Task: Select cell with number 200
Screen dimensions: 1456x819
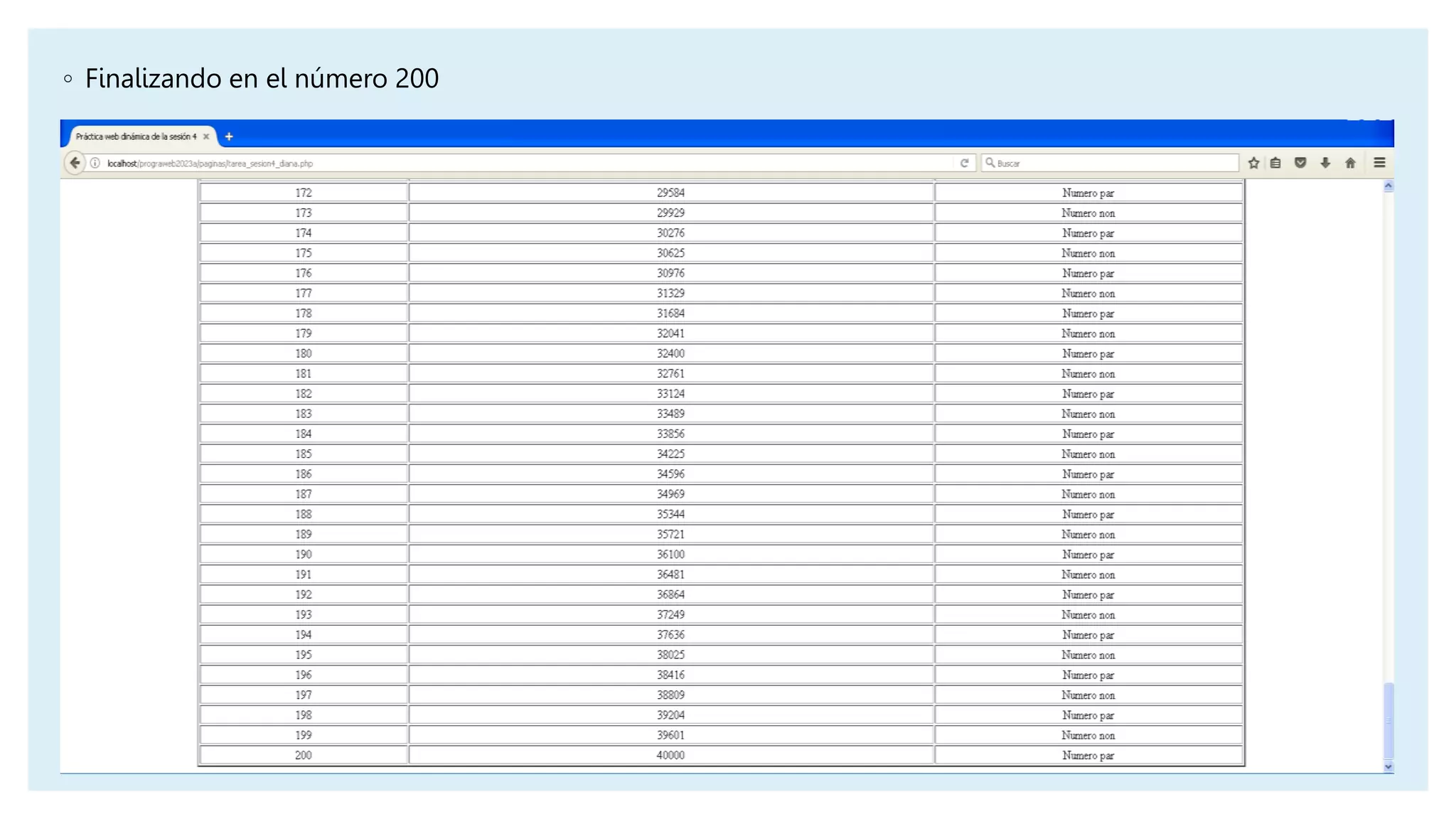Action: point(304,755)
